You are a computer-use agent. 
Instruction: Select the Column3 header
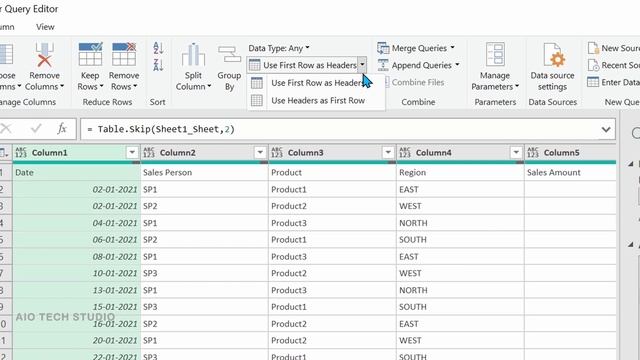point(331,153)
